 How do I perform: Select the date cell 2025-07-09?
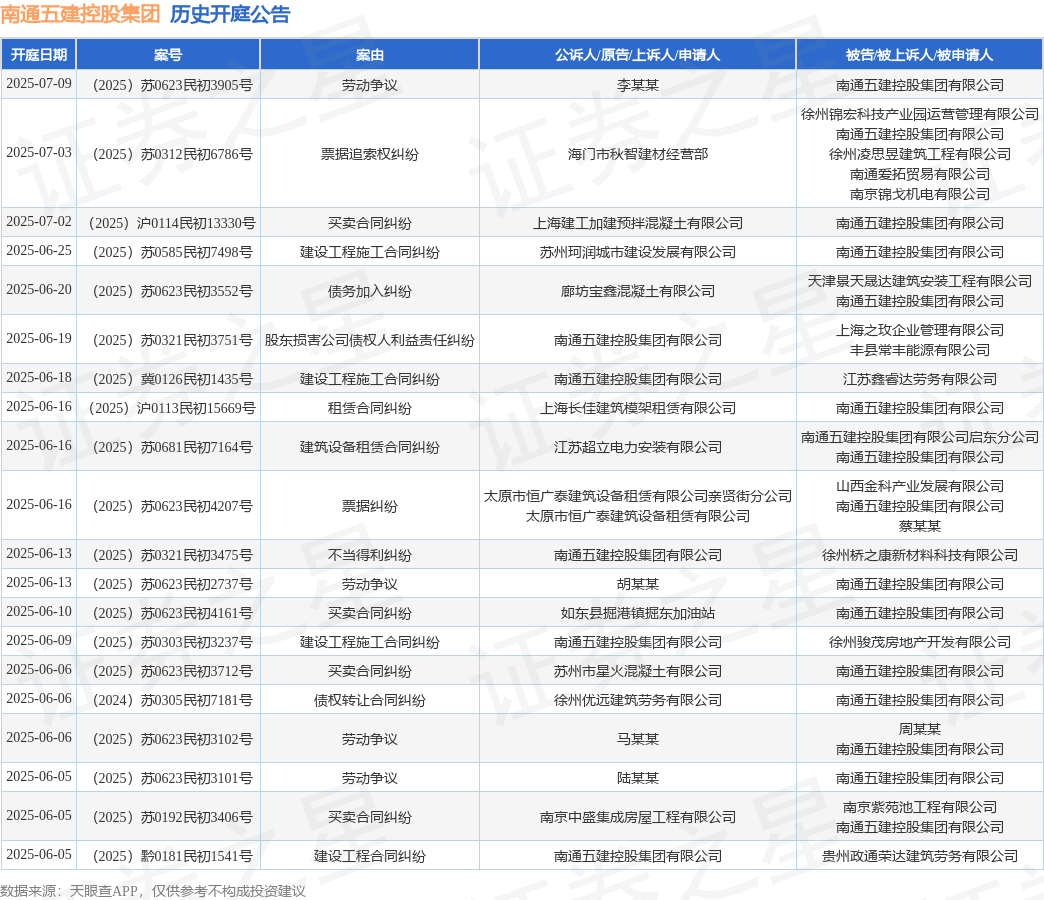[39, 84]
